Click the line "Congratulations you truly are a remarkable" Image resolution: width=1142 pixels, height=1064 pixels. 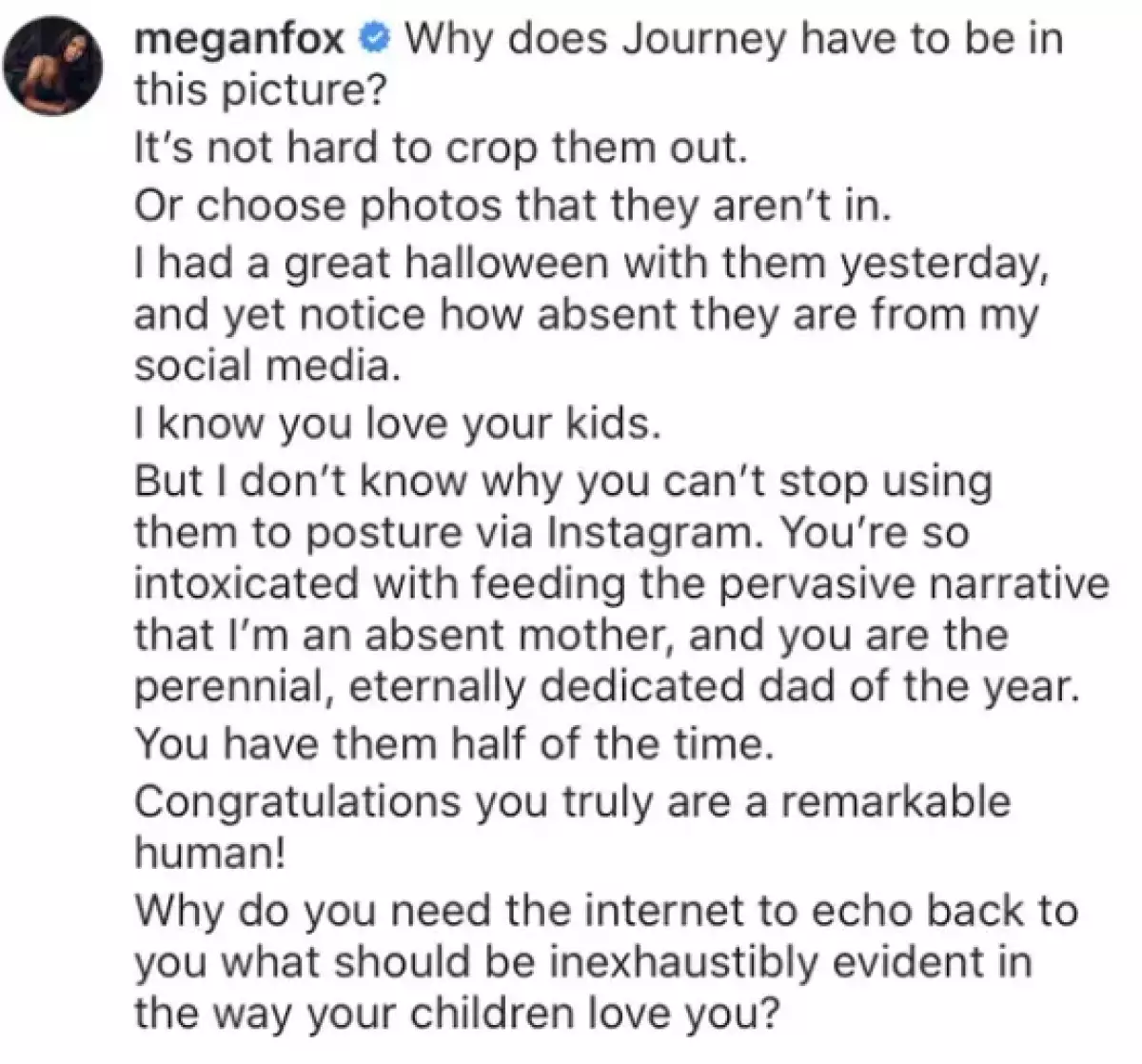[572, 800]
